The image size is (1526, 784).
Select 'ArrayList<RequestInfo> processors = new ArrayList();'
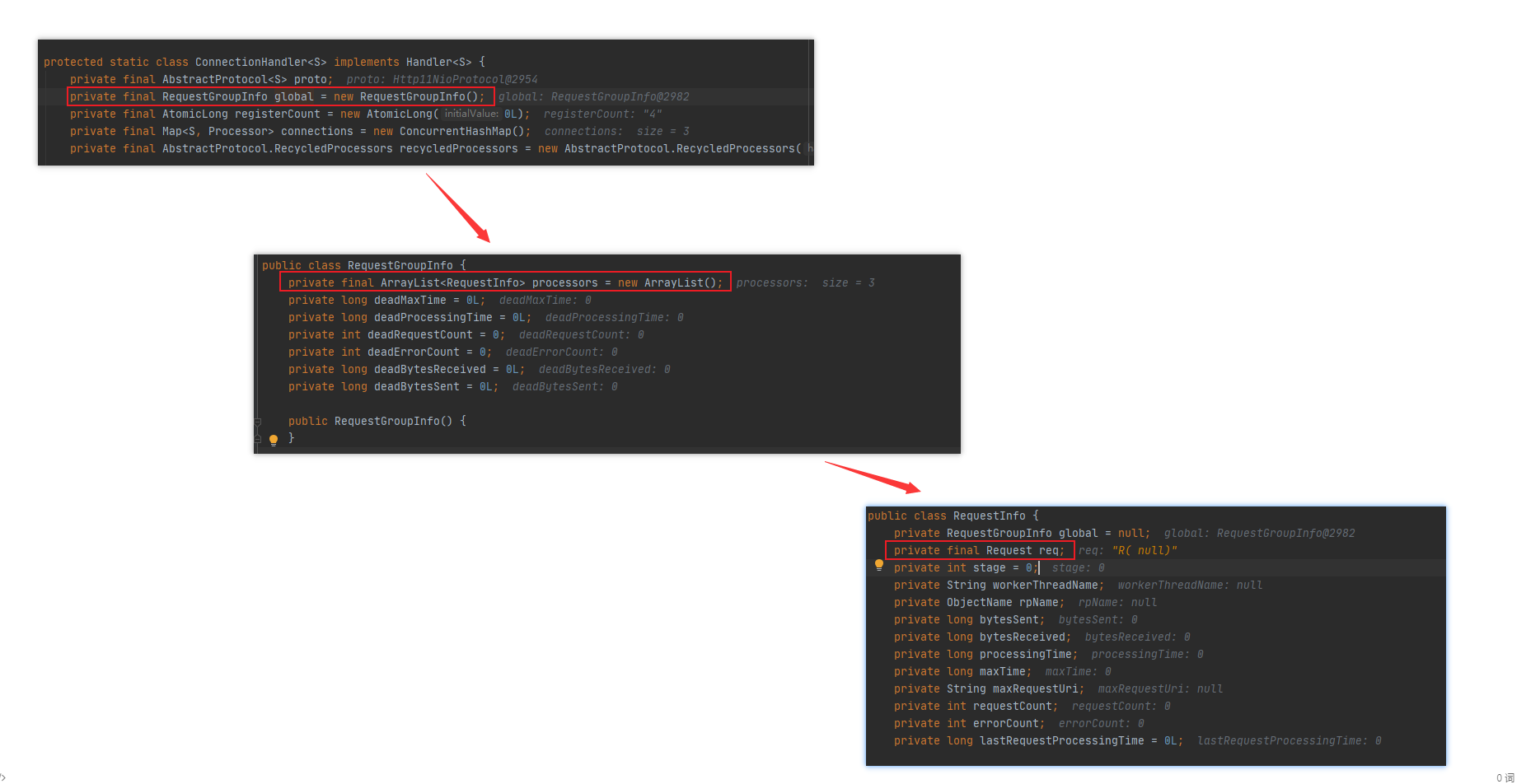[x=505, y=282]
